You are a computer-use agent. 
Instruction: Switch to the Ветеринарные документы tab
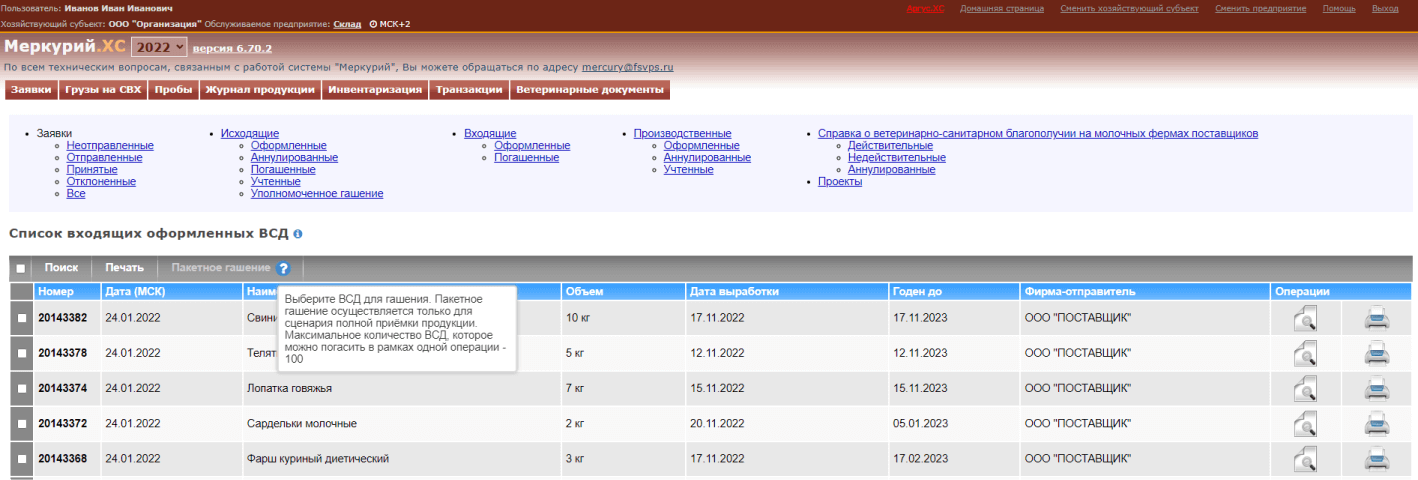[x=590, y=90]
